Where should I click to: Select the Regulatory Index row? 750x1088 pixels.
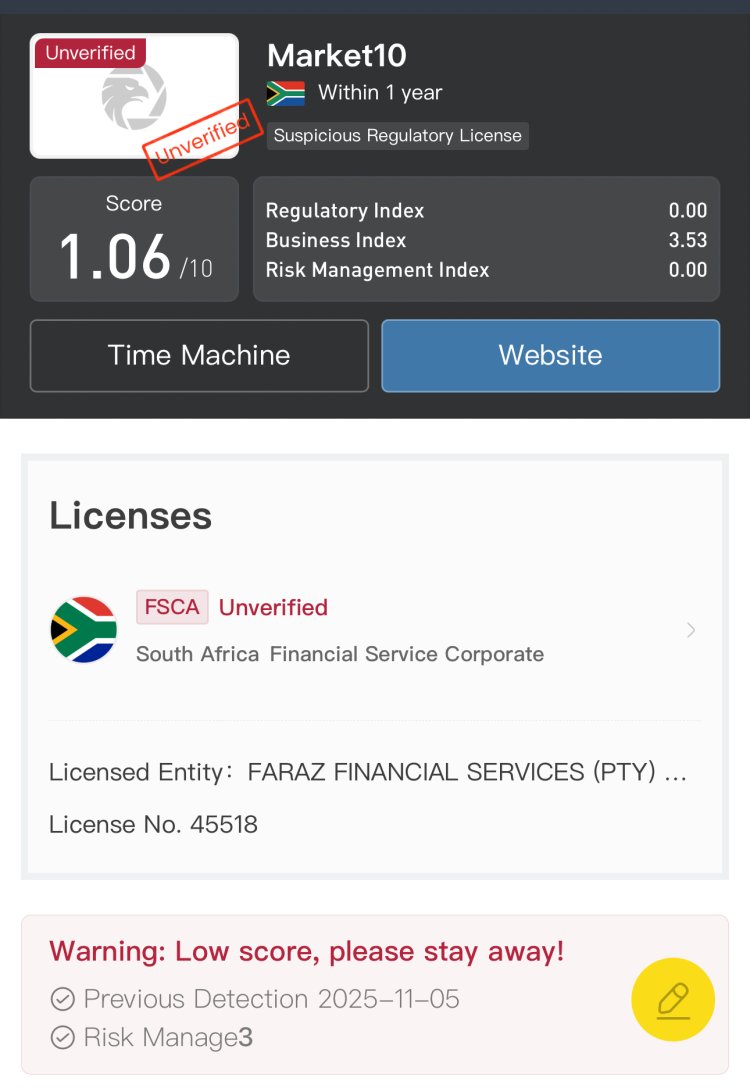click(486, 211)
